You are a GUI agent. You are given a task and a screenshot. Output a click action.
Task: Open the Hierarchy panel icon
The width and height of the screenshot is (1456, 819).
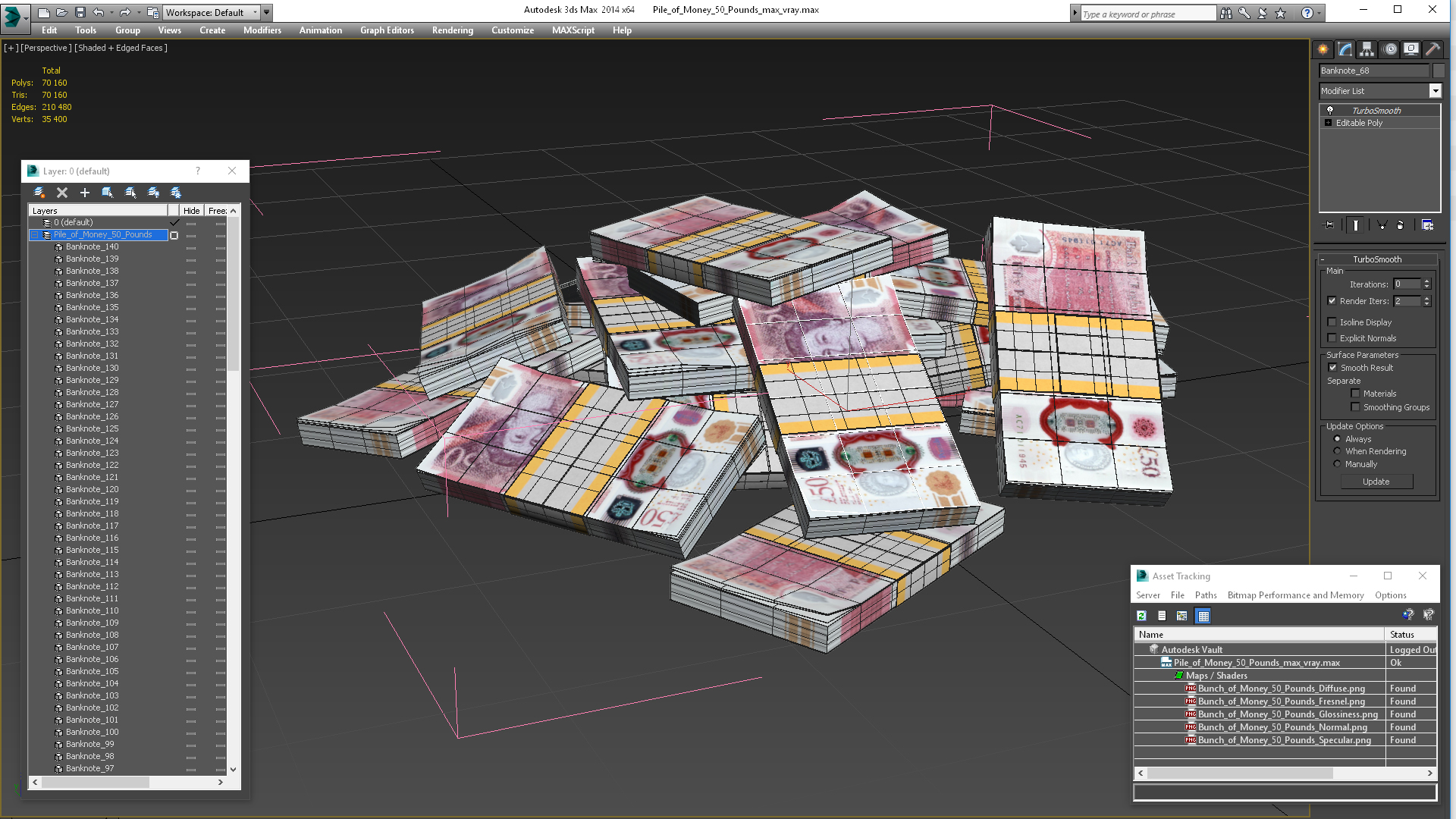(1367, 49)
